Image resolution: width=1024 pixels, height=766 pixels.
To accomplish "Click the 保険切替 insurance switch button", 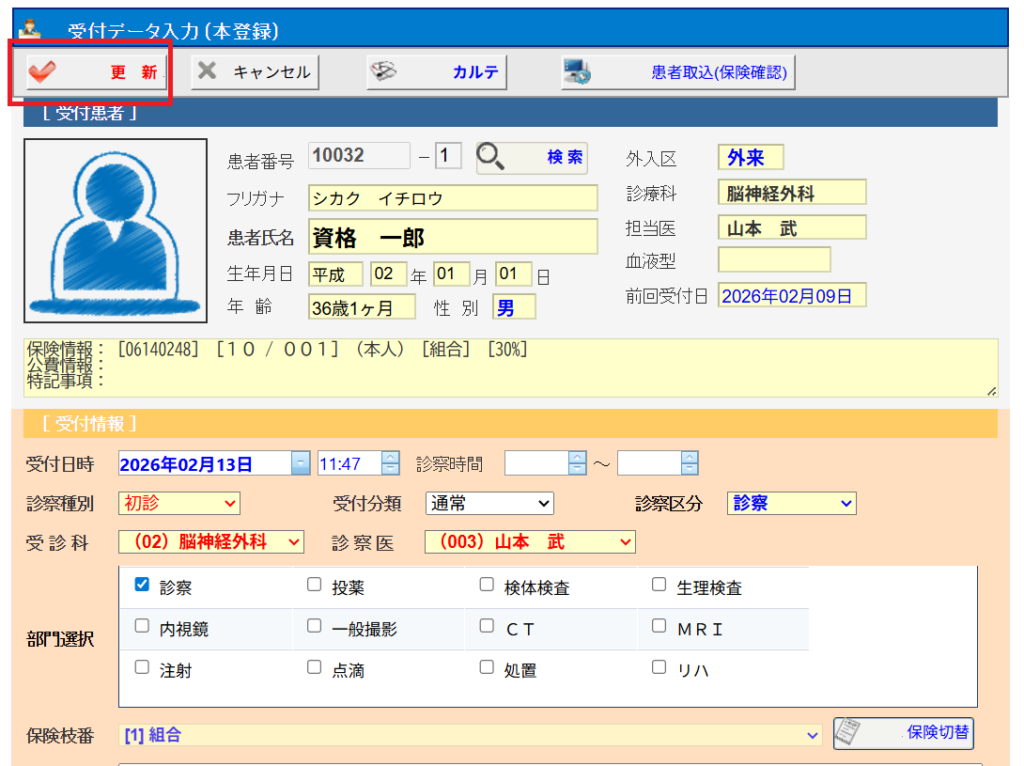I will [903, 733].
